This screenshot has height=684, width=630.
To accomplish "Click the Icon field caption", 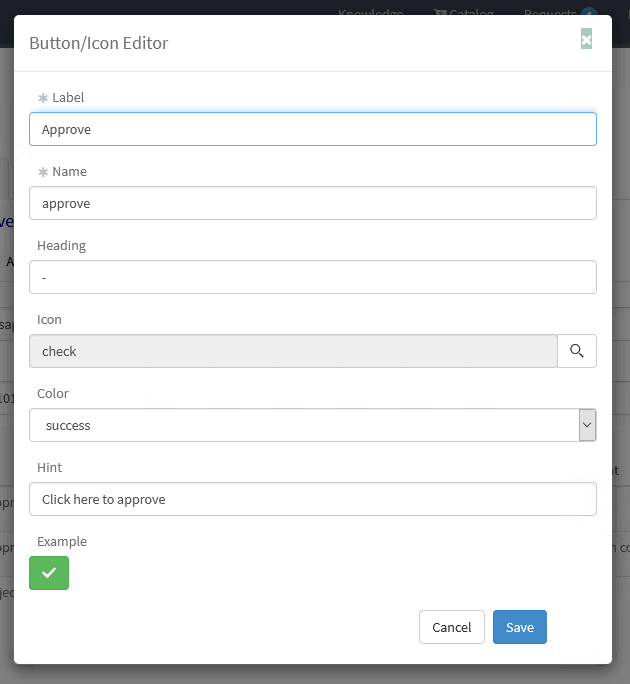I will (x=49, y=320).
